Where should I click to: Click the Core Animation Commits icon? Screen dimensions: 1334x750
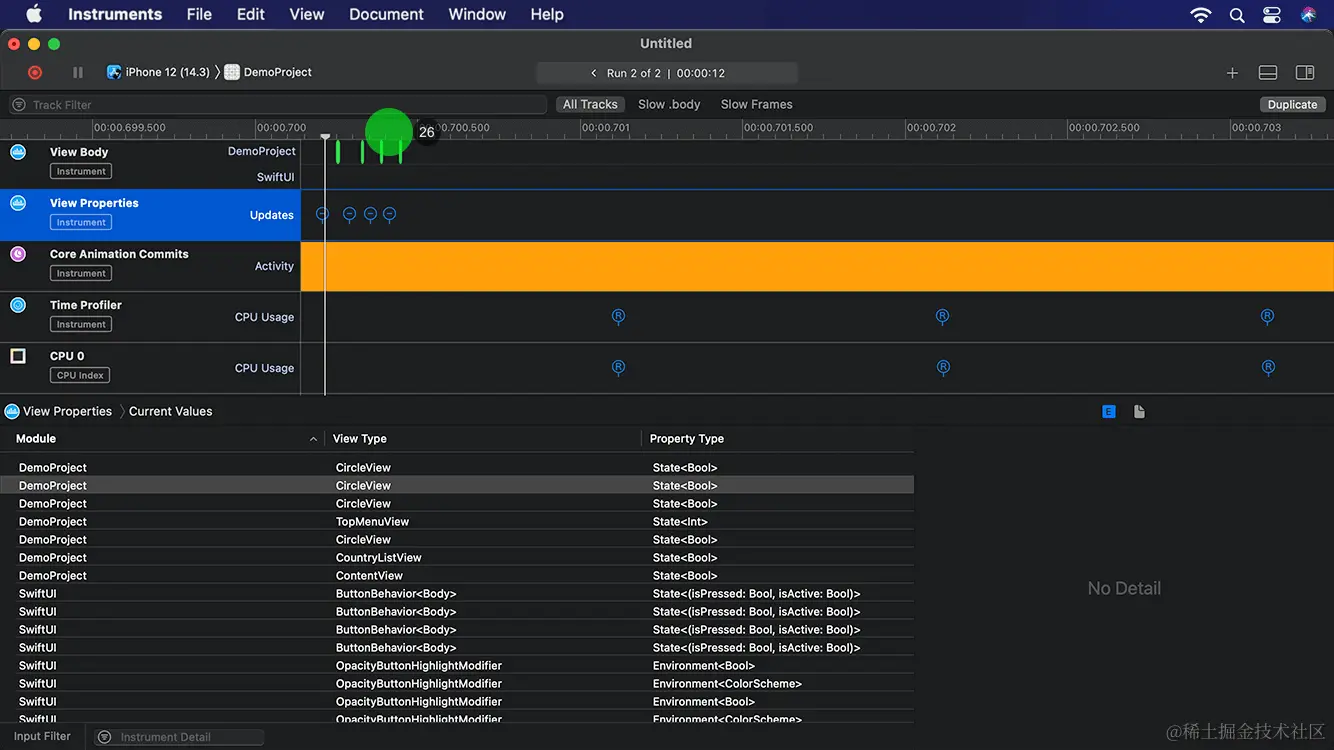coord(18,254)
